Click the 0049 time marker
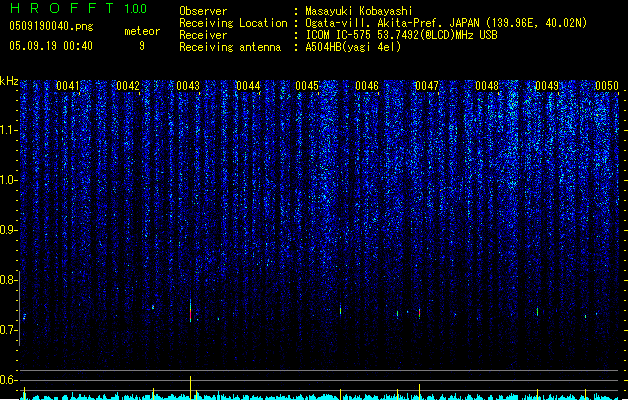 (x=547, y=86)
